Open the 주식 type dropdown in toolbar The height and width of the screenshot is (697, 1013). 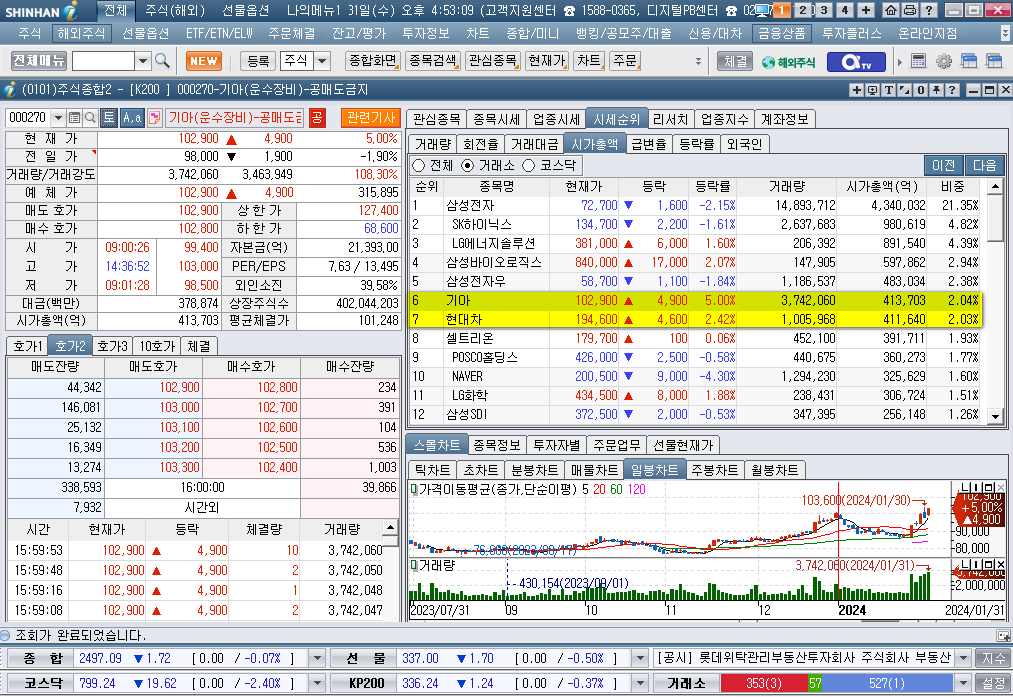click(x=322, y=61)
